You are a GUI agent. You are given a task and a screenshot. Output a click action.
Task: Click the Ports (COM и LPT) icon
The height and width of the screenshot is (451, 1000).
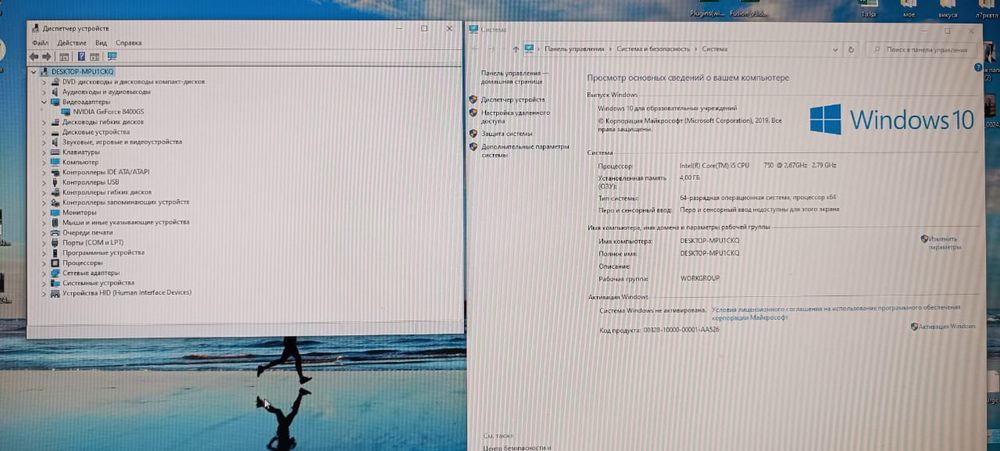pyautogui.click(x=55, y=242)
